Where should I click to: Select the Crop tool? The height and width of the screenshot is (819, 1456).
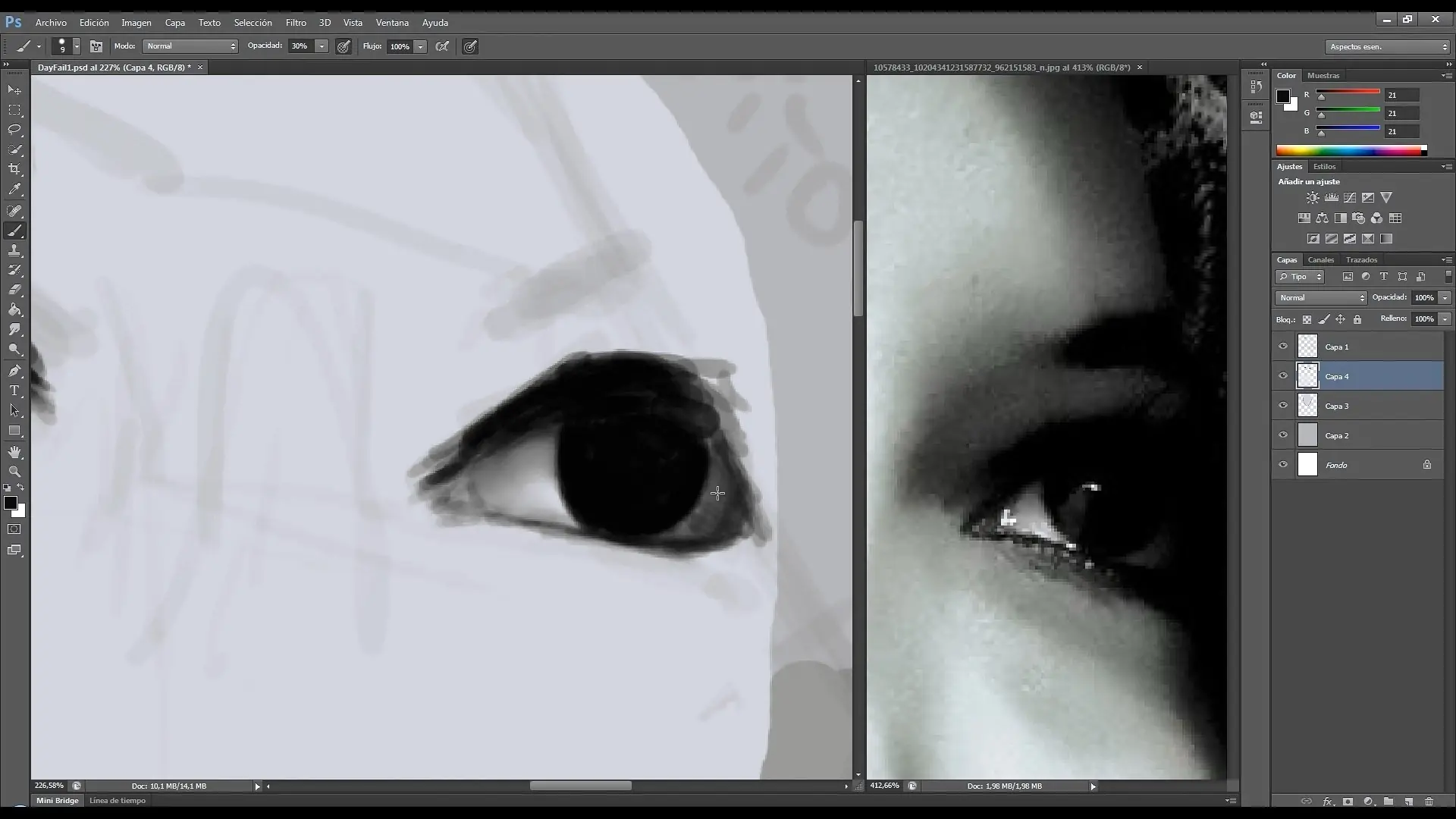tap(14, 169)
